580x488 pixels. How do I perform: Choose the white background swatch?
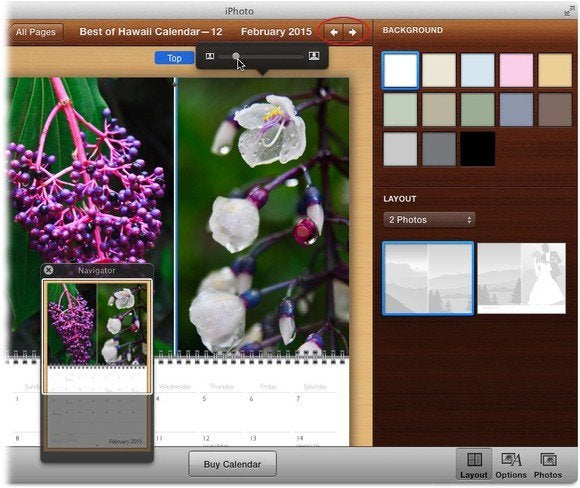point(400,70)
